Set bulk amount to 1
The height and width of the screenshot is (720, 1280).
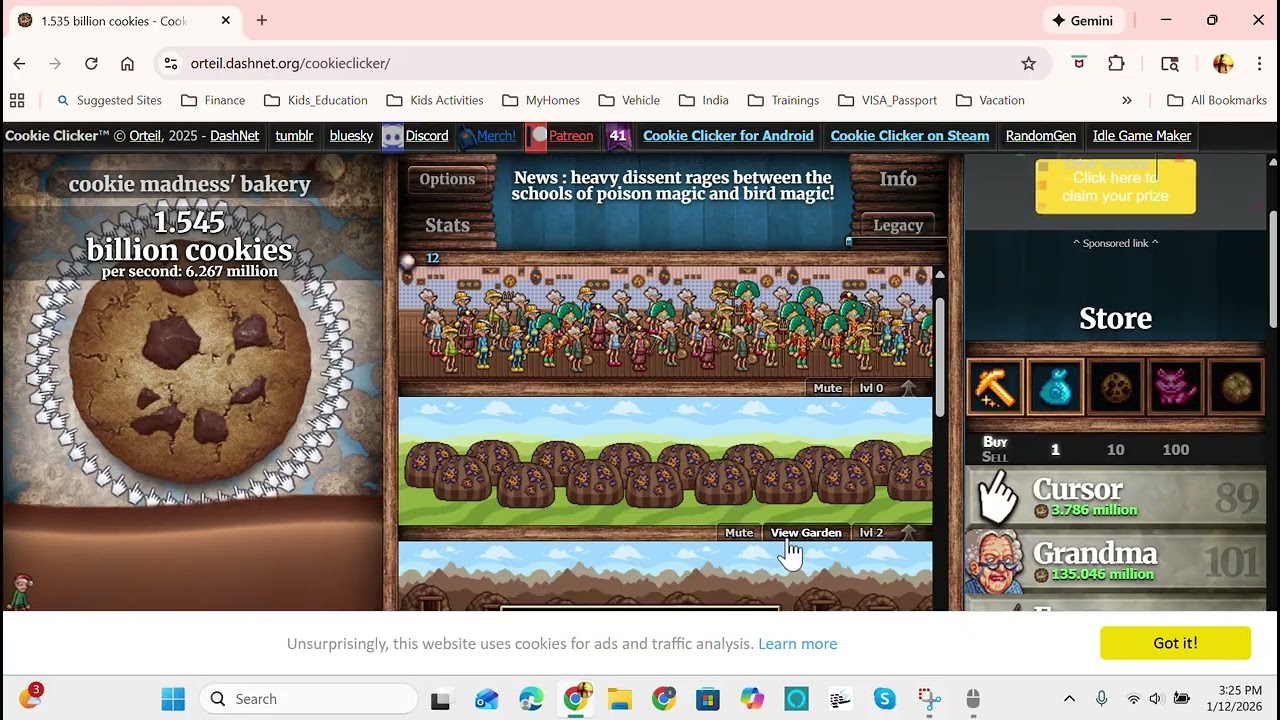click(x=1055, y=450)
